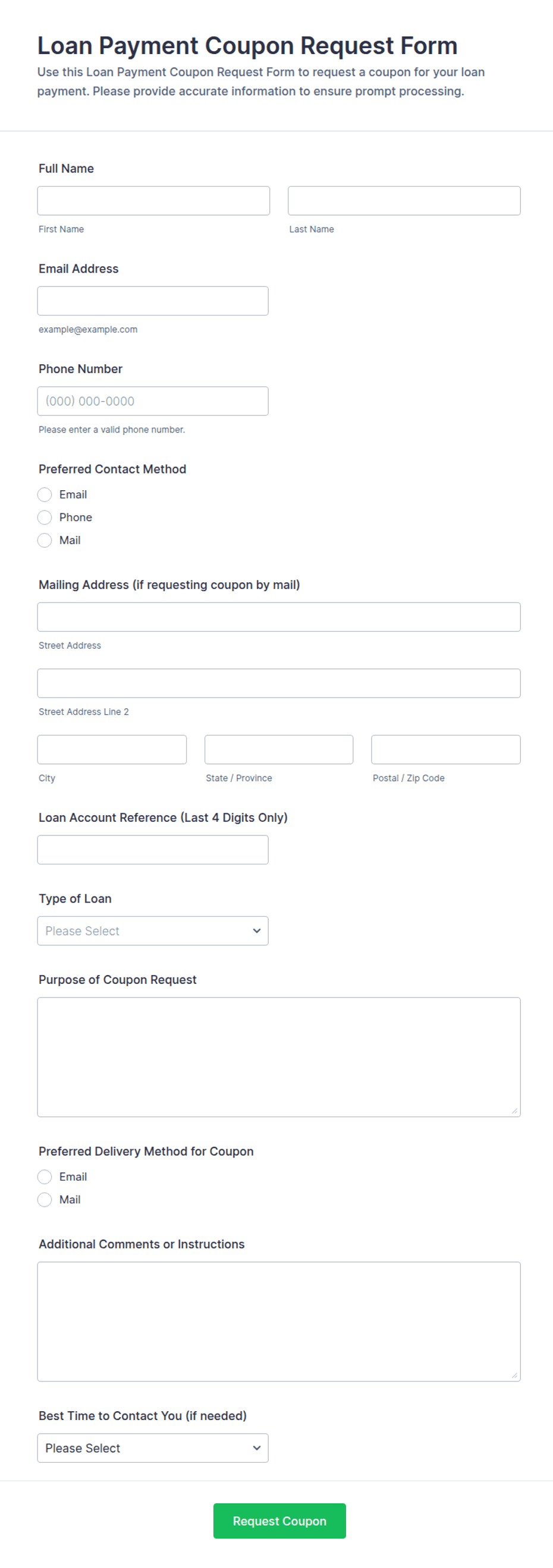This screenshot has height=1568, width=553.
Task: Click into the Last Name field
Action: click(x=404, y=201)
